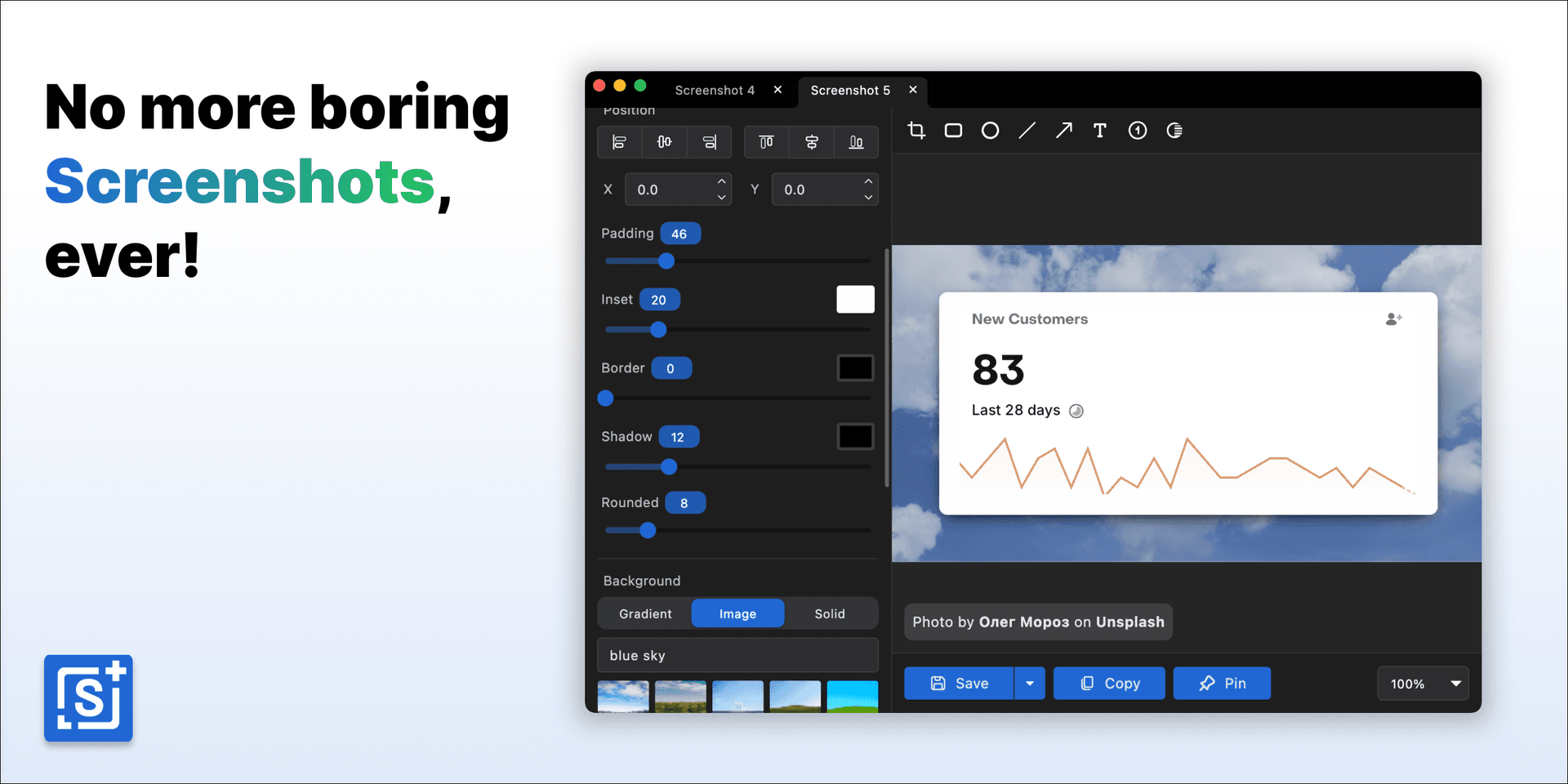Screen dimensions: 1568x784
Task: Select the Text tool
Action: pos(1100,131)
